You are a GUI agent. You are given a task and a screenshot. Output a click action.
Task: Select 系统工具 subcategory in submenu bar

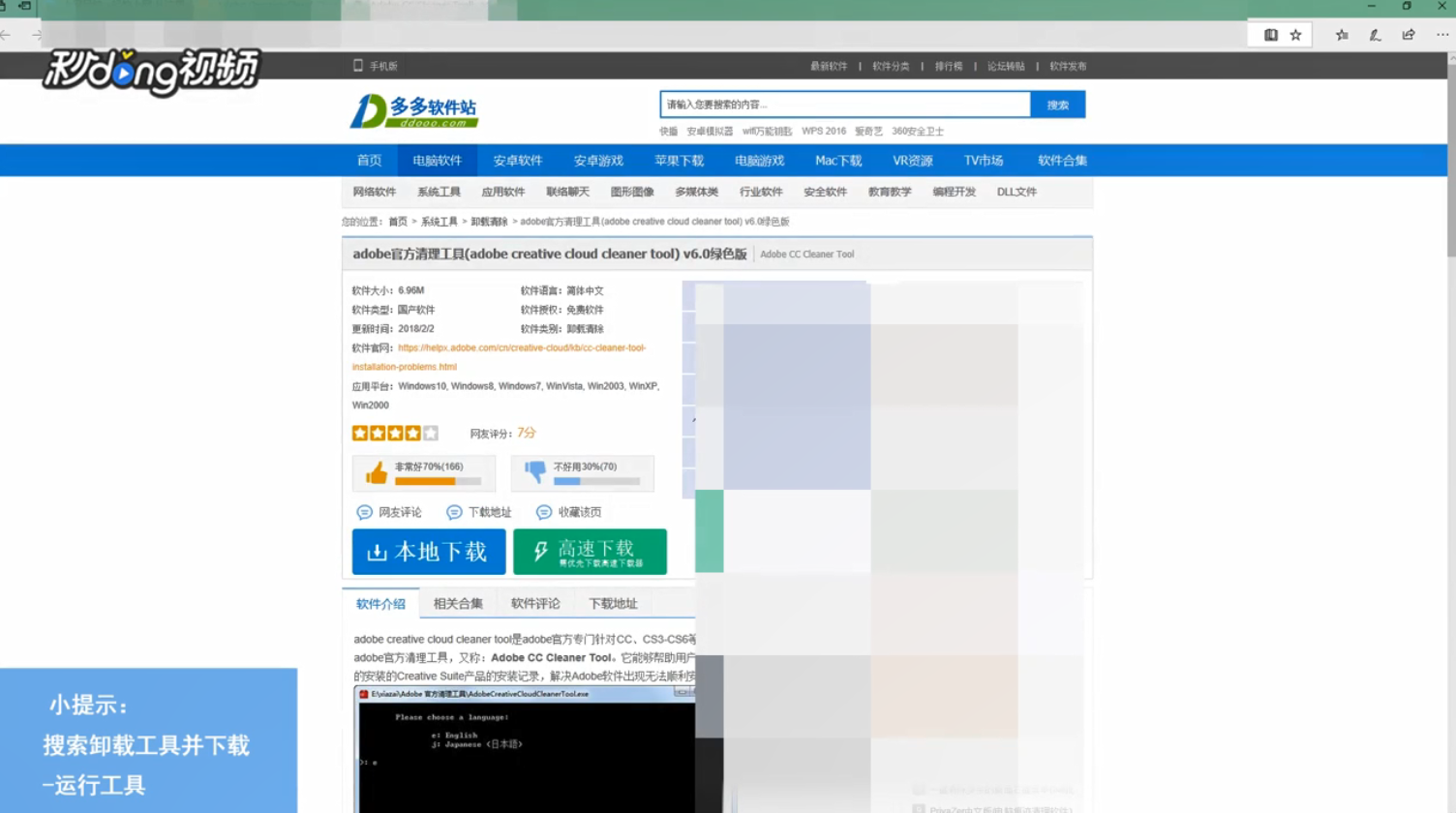click(439, 192)
